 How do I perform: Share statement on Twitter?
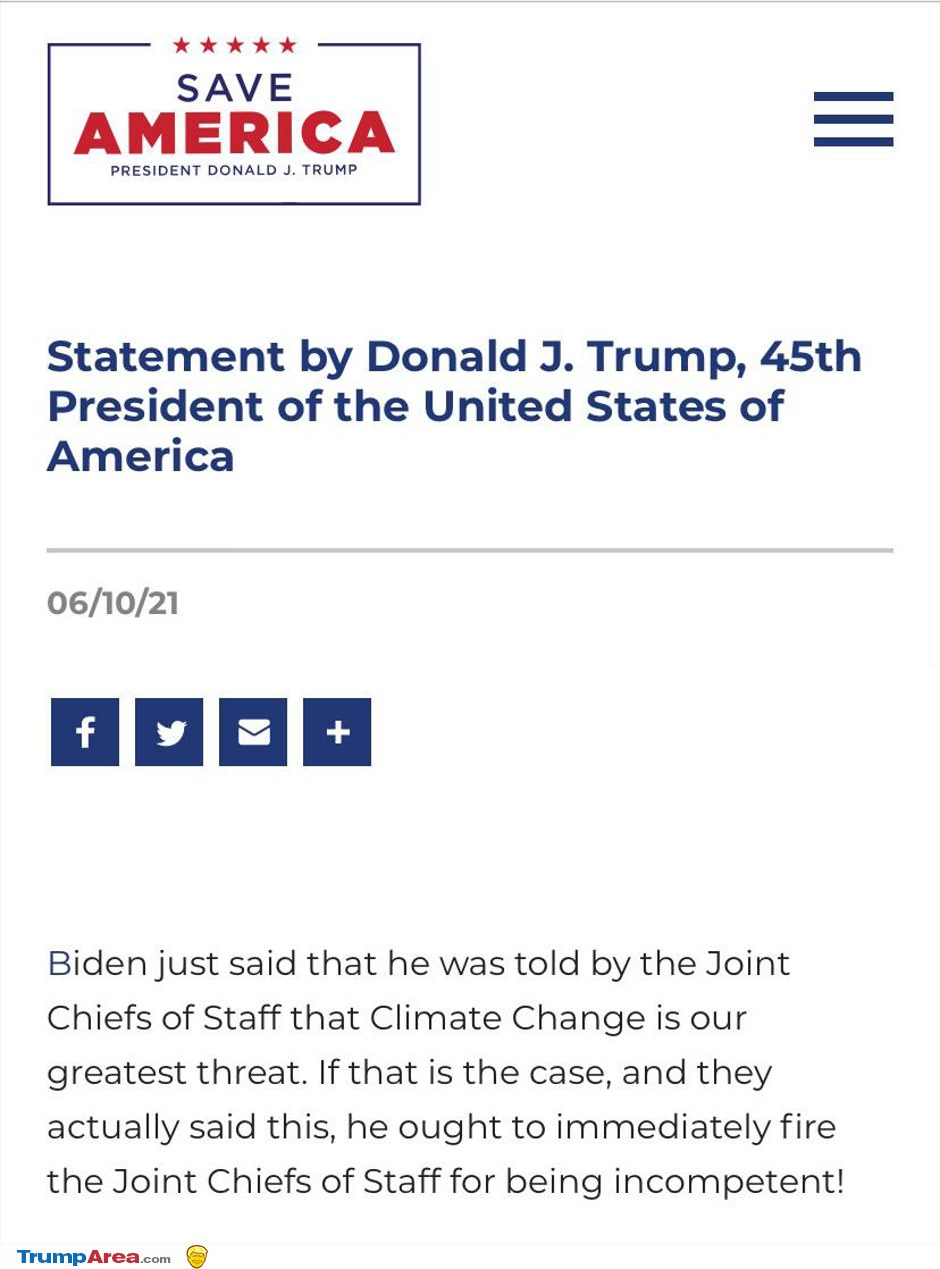tap(169, 732)
